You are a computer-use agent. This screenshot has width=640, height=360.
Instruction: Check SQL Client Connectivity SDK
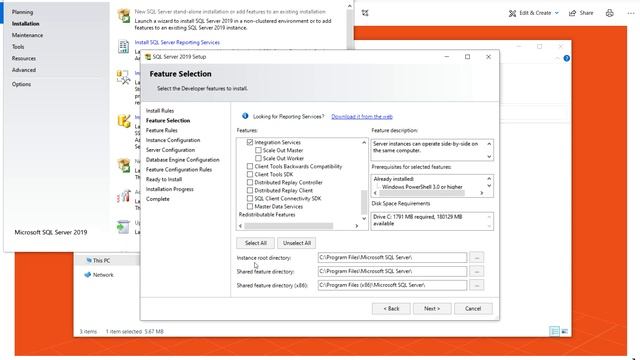(x=250, y=198)
